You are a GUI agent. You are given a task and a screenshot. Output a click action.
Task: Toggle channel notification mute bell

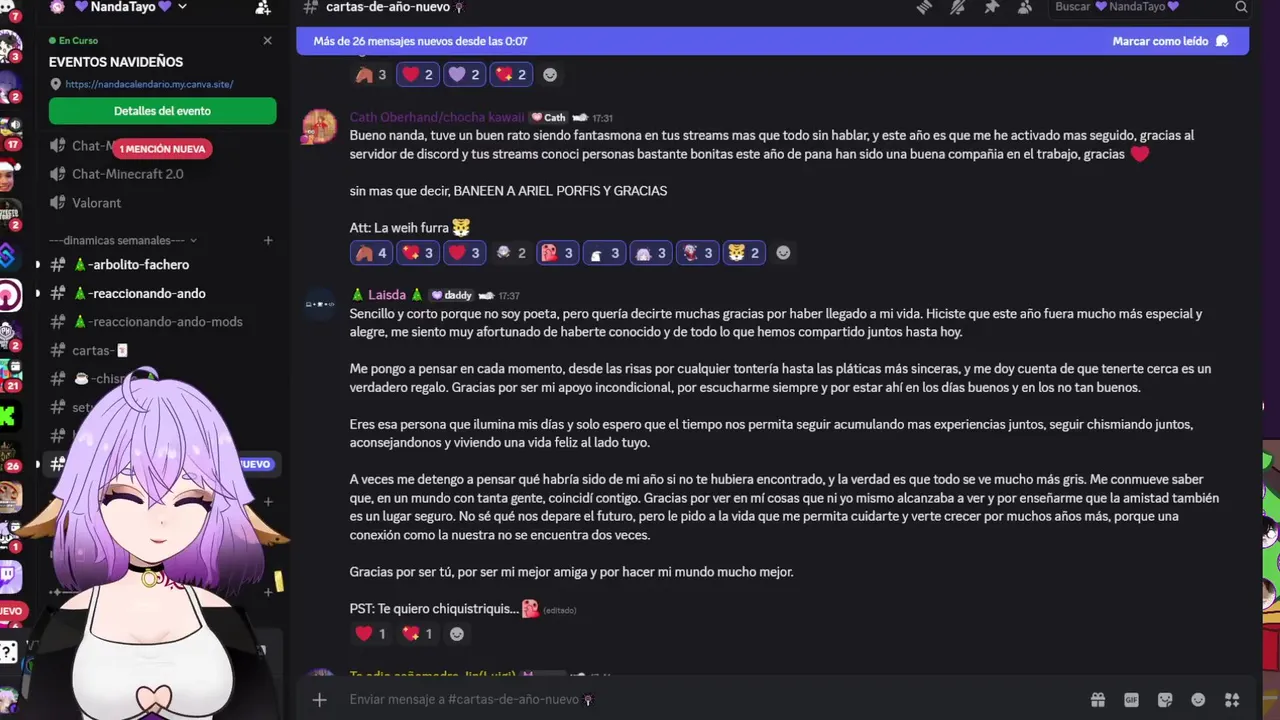pos(958,7)
